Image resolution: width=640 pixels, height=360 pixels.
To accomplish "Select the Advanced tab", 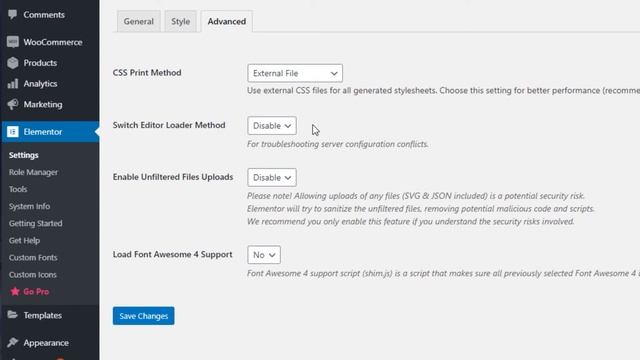I will point(227,22).
